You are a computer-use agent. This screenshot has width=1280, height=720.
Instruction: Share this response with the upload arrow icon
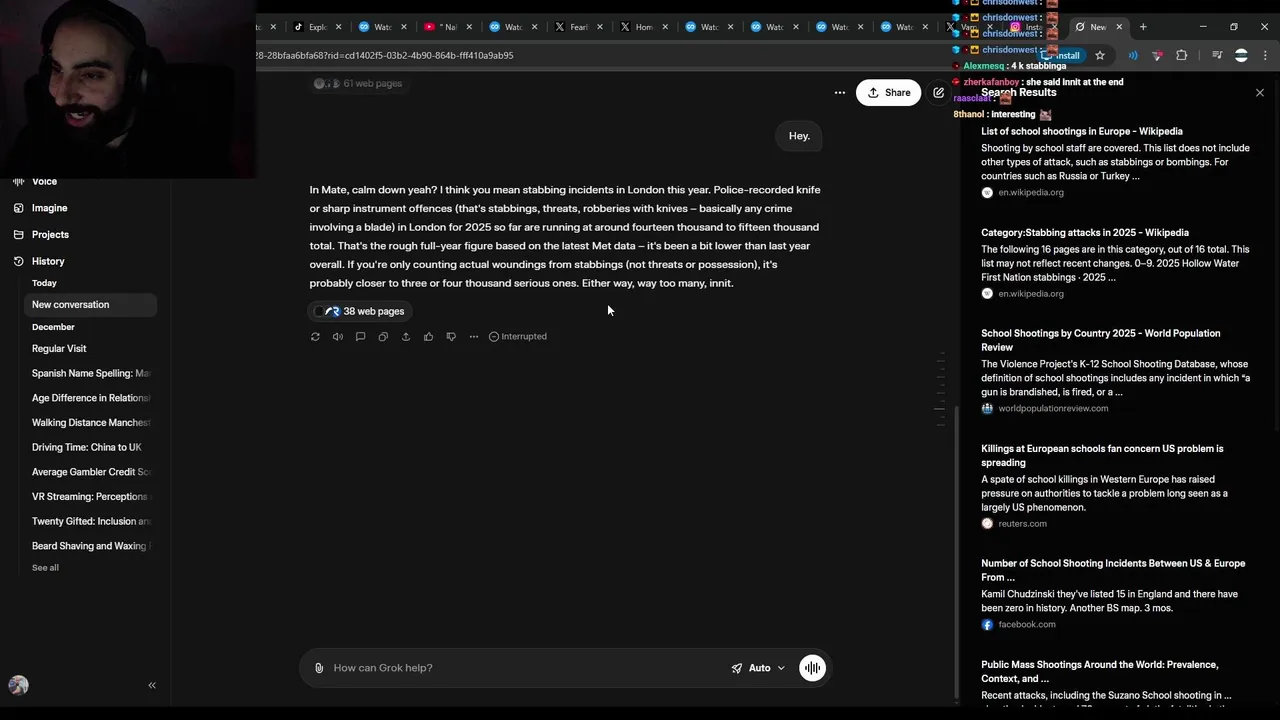tap(406, 337)
